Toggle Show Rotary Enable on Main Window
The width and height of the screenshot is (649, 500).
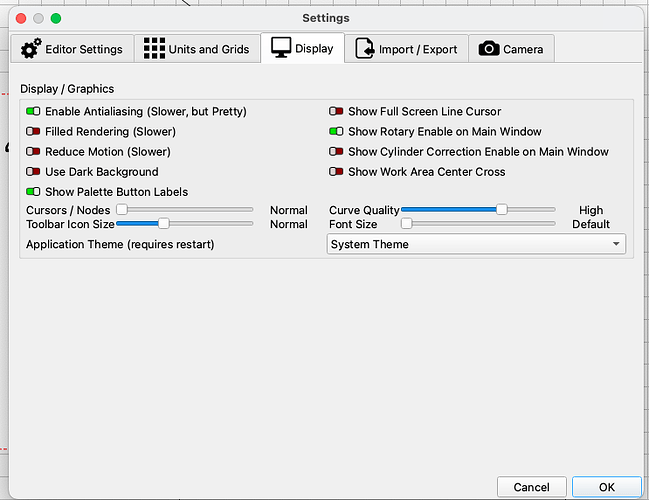point(337,132)
